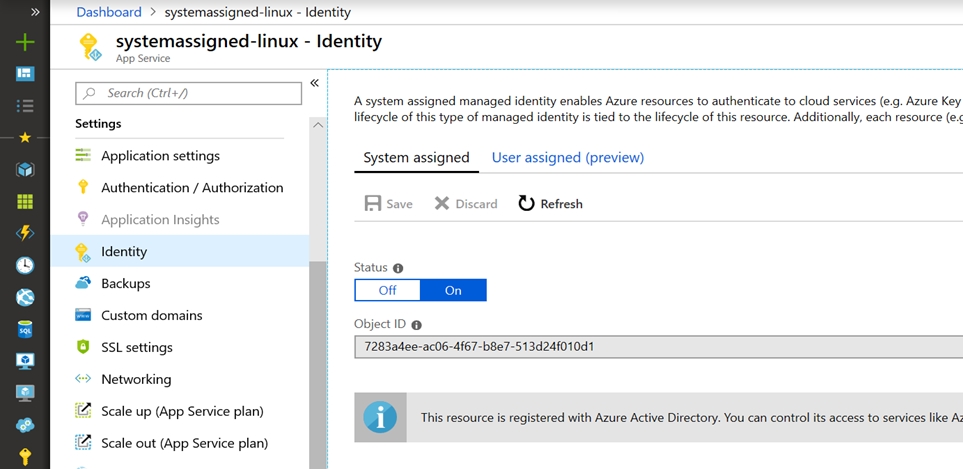Screen dimensions: 963x469
Task: Open Dashboard breadcrumb link
Action: click(x=109, y=12)
